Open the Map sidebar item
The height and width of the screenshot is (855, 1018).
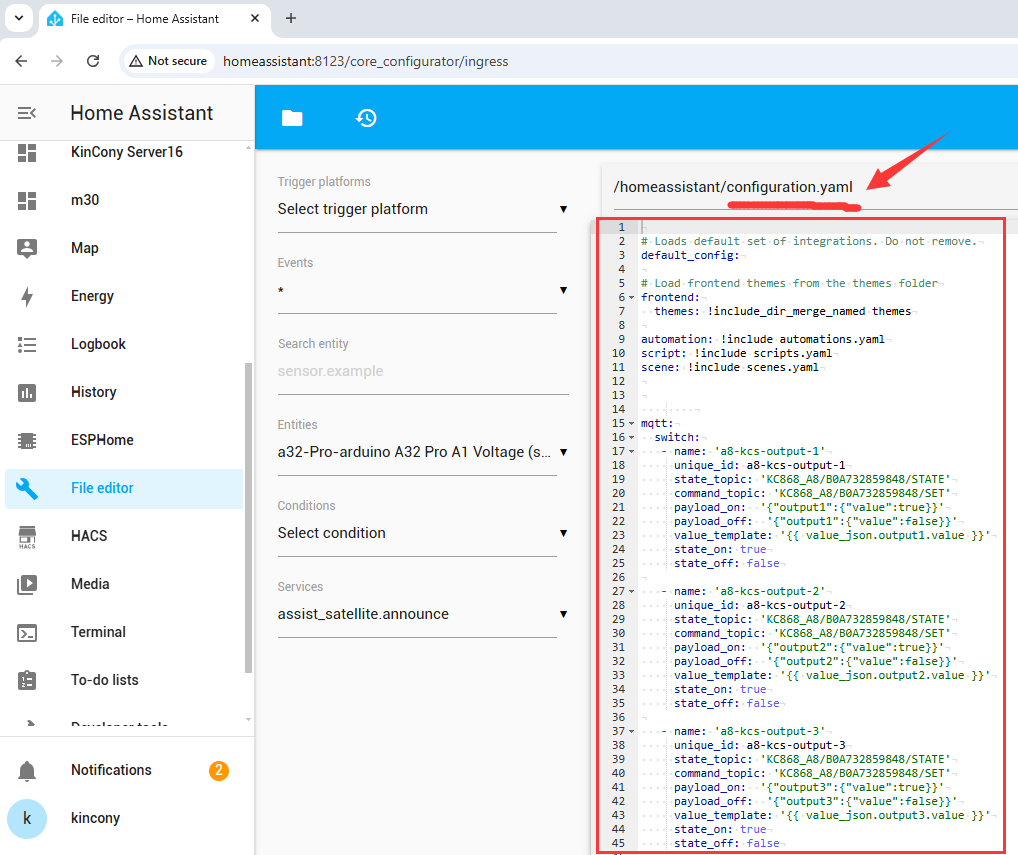[x=84, y=248]
